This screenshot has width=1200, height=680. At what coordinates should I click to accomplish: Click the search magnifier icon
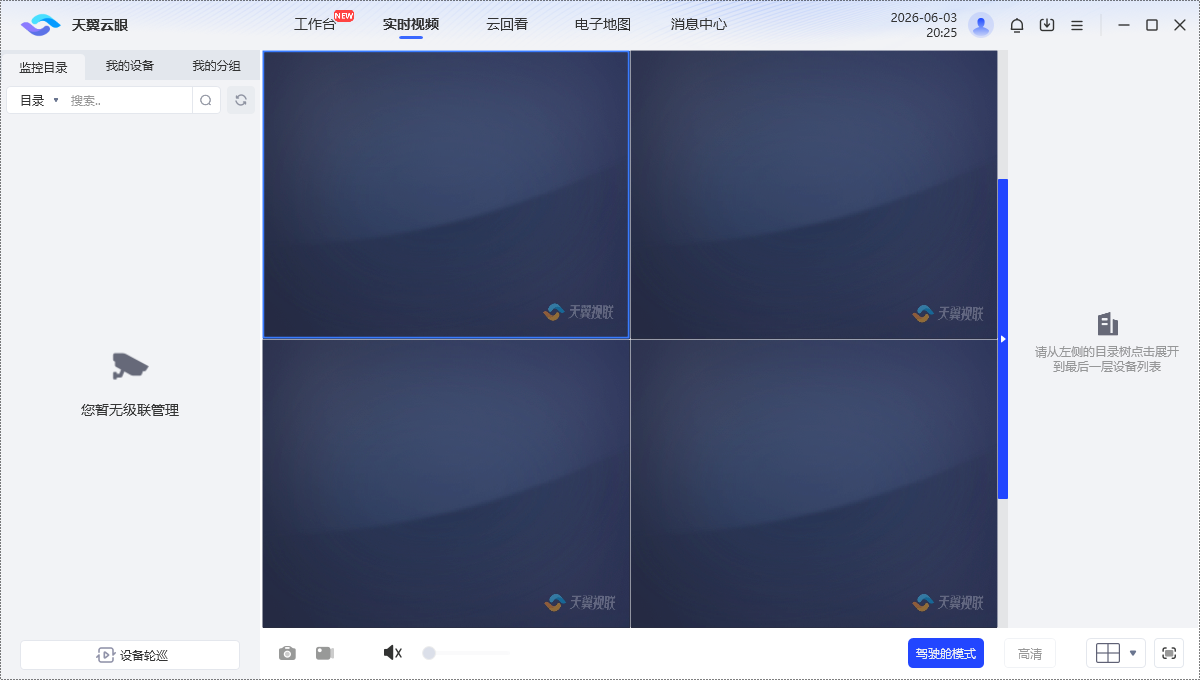[206, 100]
